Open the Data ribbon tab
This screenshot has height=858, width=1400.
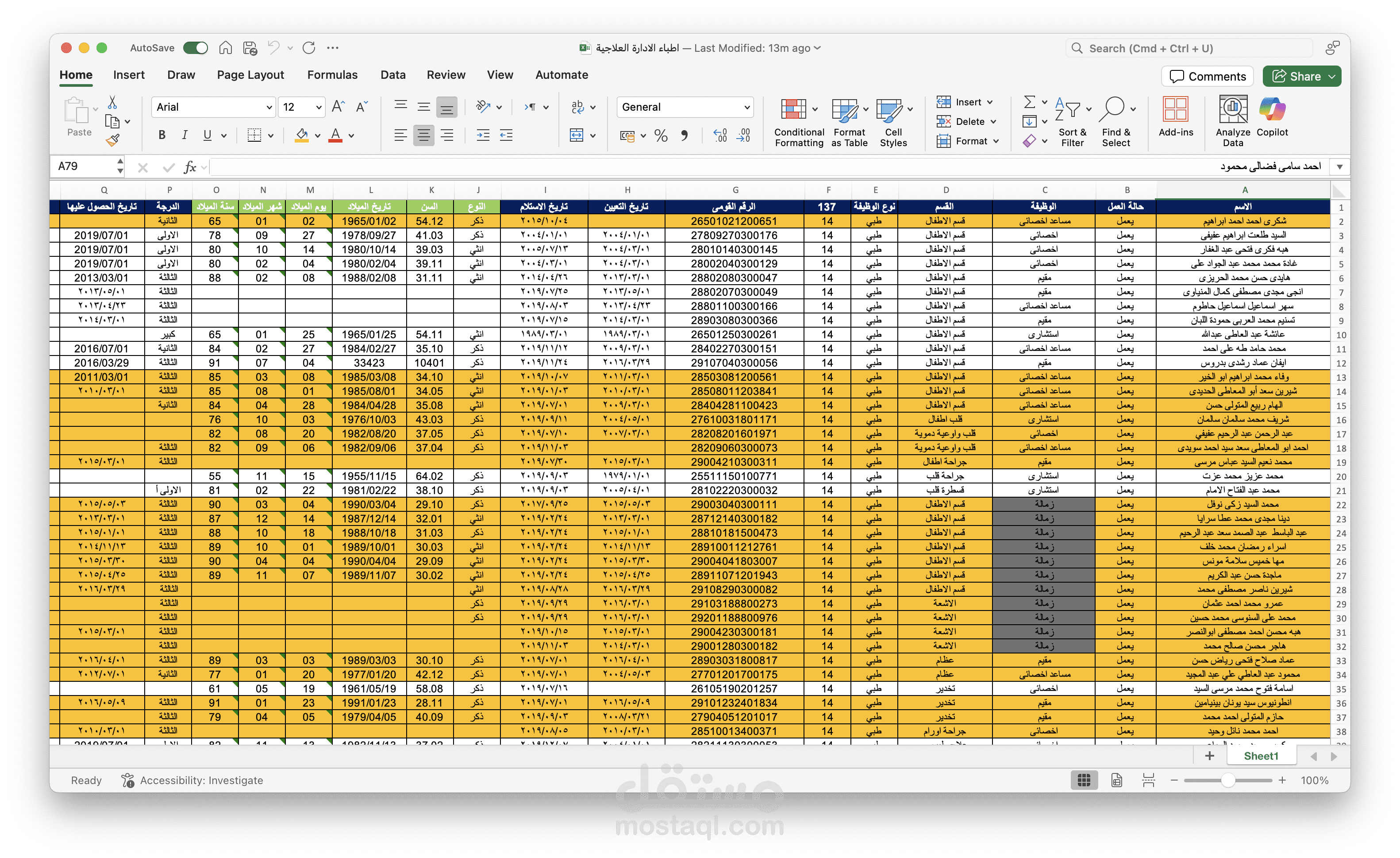pos(393,75)
